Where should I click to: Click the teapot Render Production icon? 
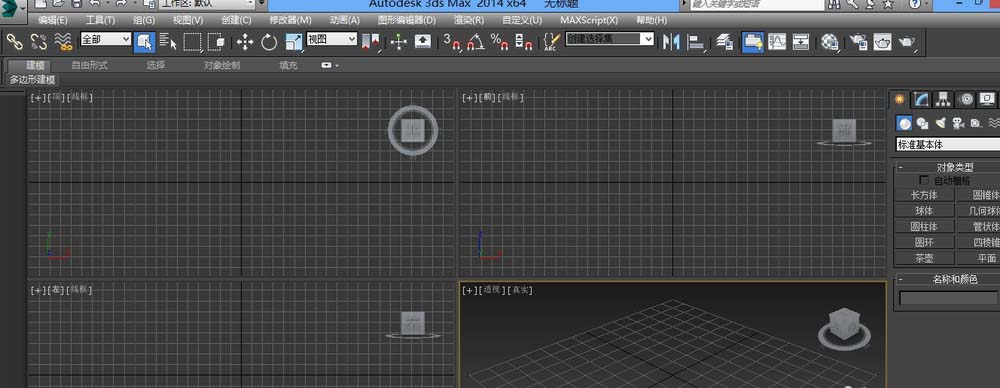point(907,42)
